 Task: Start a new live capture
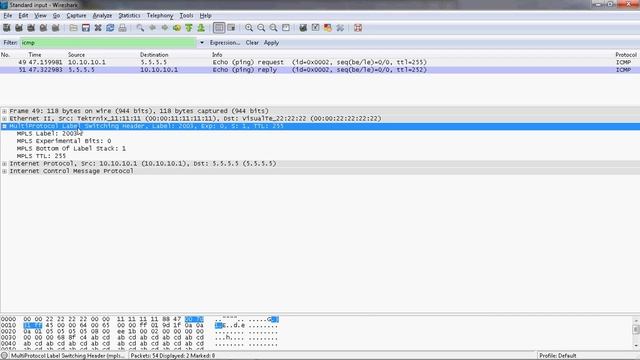[31, 28]
